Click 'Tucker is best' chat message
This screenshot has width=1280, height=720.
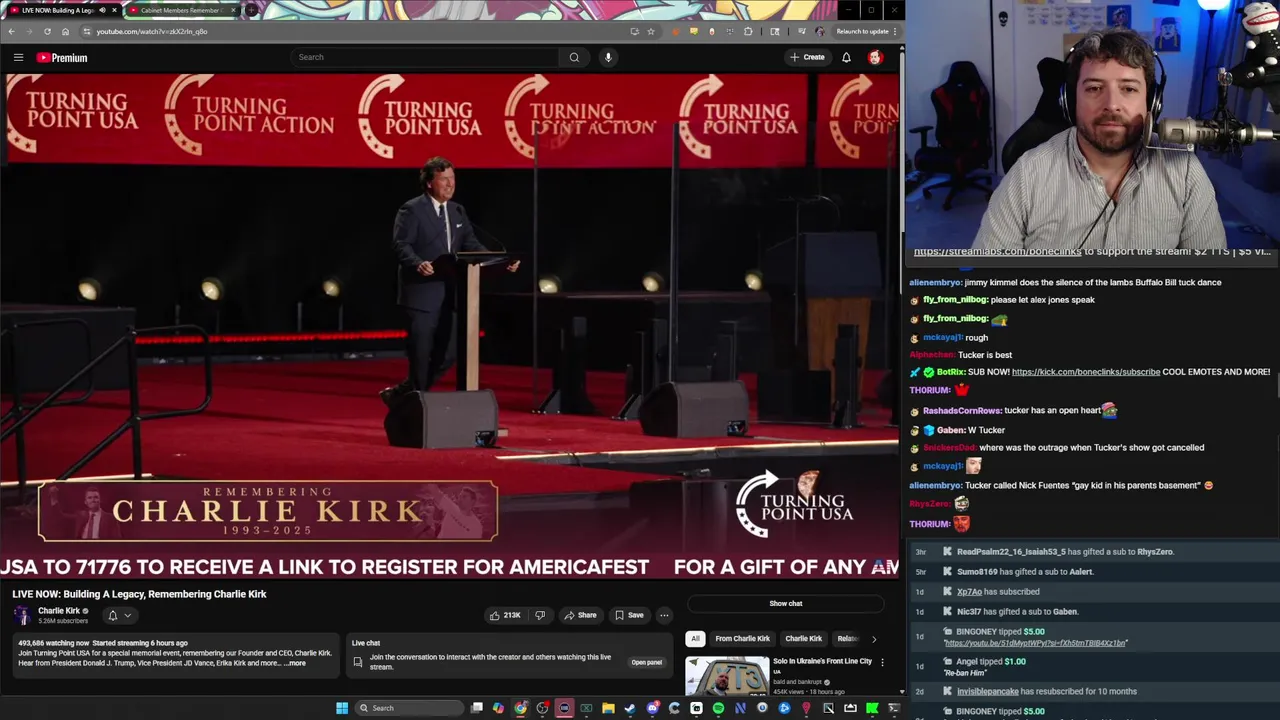pyautogui.click(x=984, y=355)
